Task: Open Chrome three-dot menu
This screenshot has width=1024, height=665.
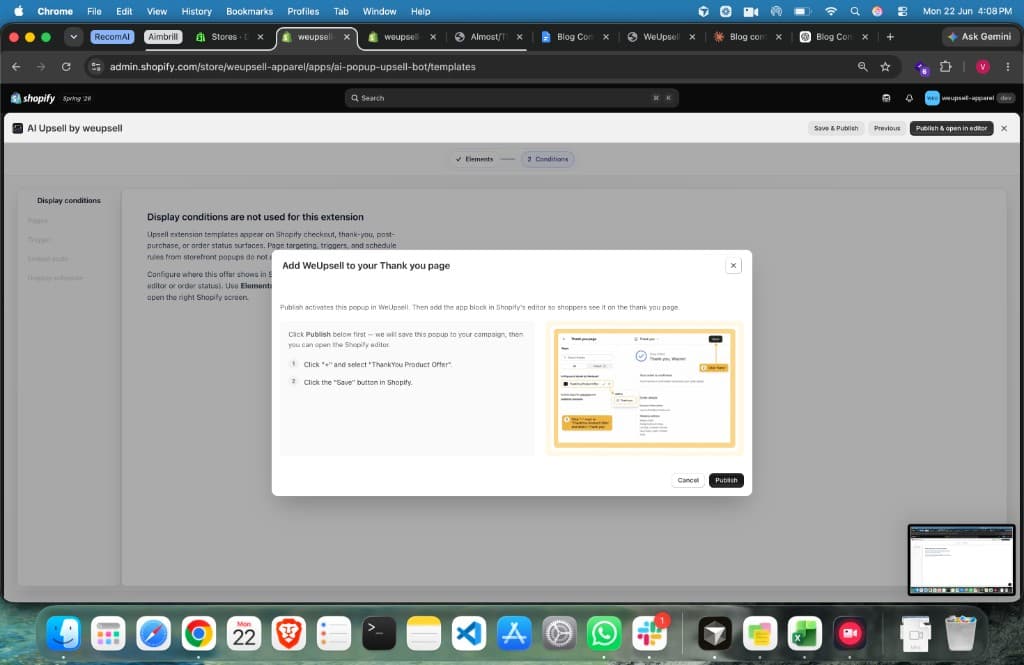Action: pyautogui.click(x=1008, y=67)
